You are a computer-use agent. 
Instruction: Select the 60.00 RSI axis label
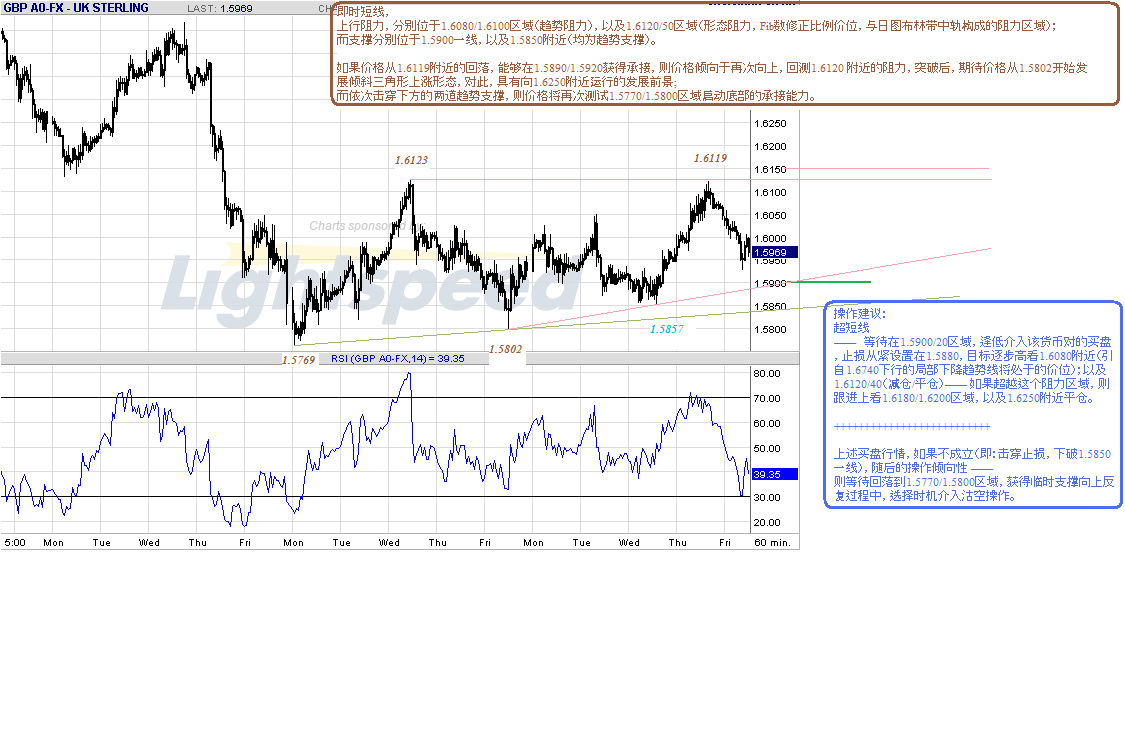point(767,424)
